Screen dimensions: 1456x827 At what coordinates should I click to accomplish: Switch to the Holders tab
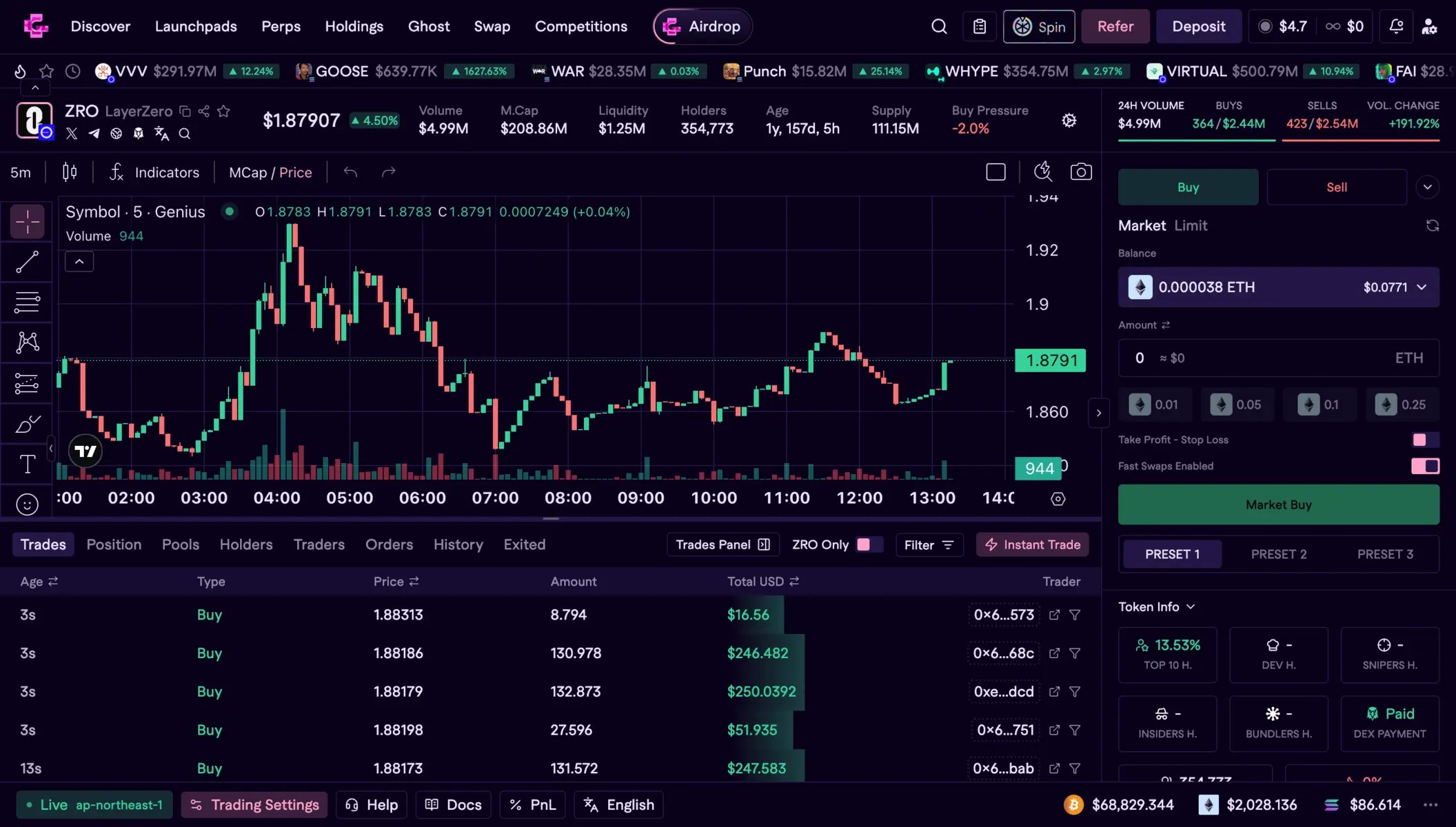point(246,544)
